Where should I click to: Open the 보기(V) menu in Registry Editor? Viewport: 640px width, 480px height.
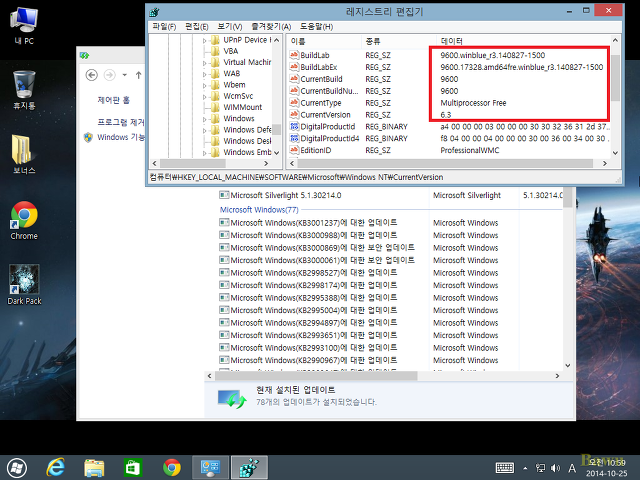point(230,27)
